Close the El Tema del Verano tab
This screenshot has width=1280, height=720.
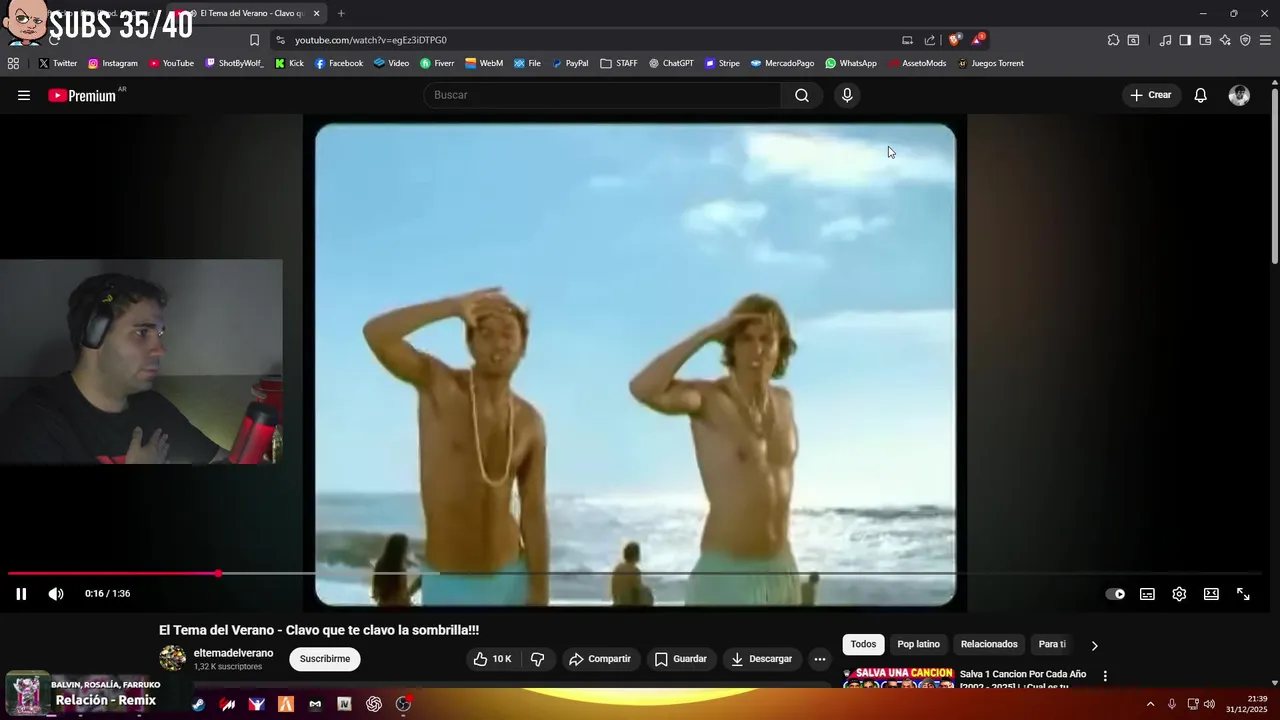tap(317, 13)
